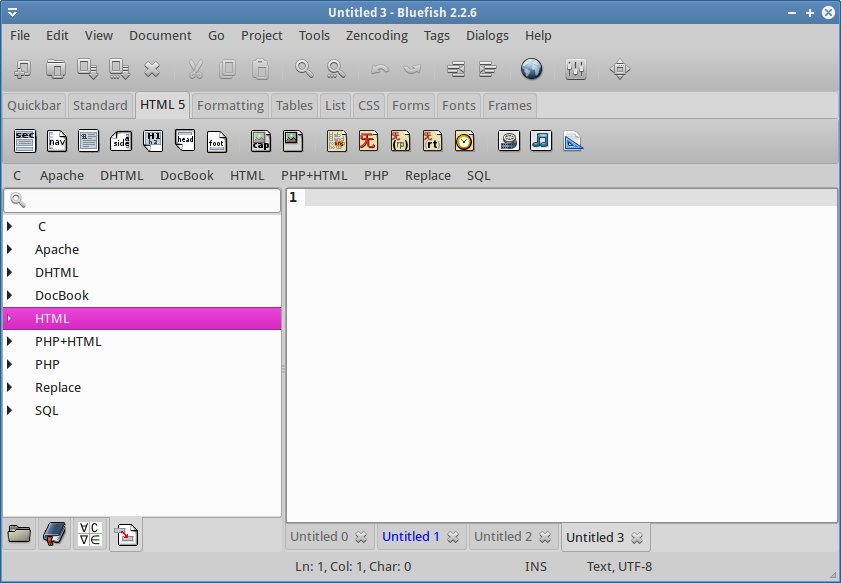Insert the nav tag icon
841x583 pixels.
(57, 141)
